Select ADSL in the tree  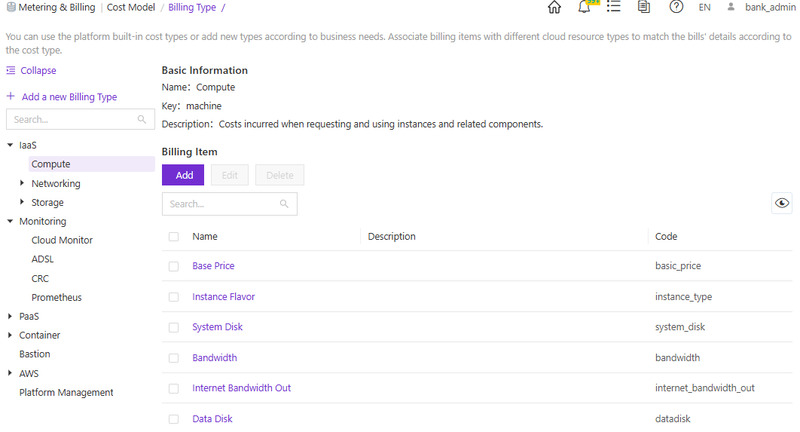click(42, 259)
